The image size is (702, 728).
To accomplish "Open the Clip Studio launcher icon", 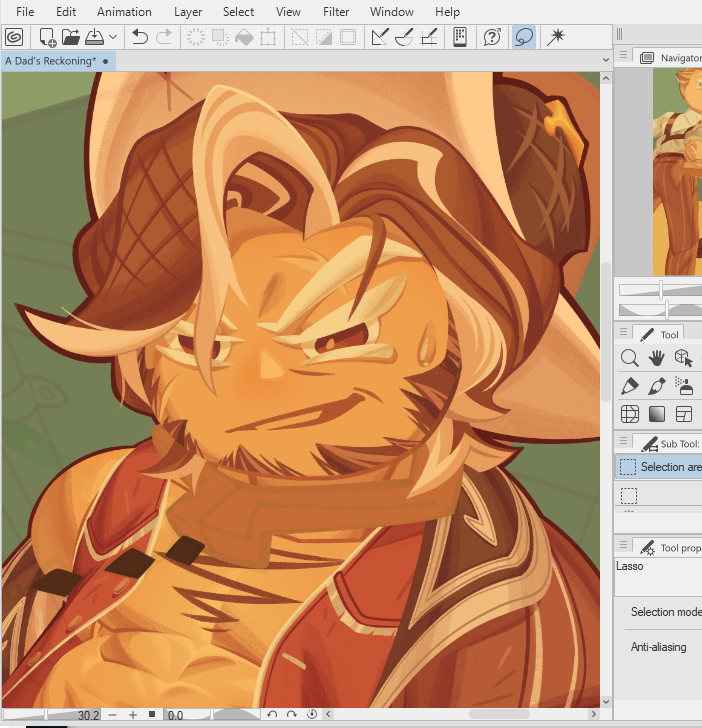I will [14, 37].
